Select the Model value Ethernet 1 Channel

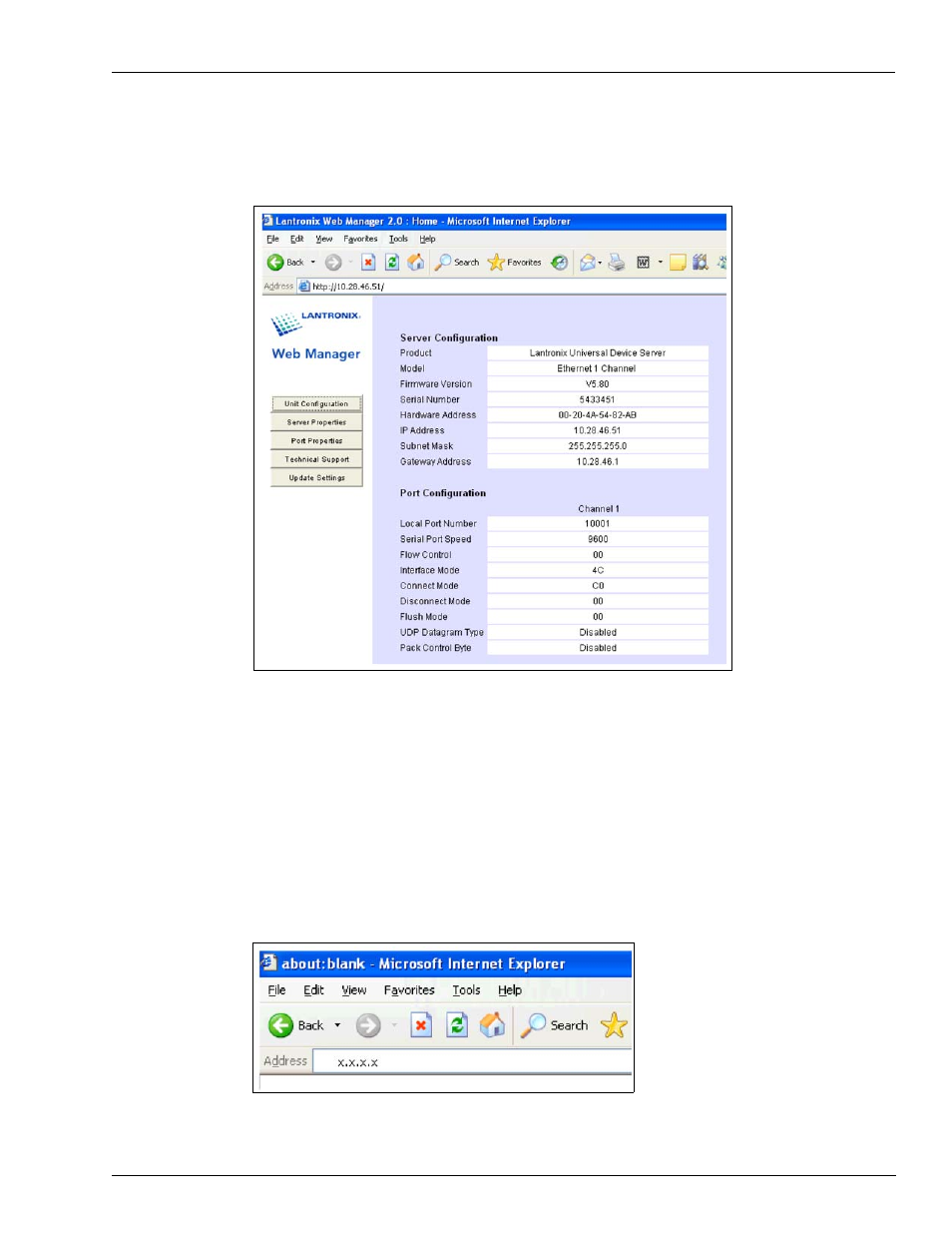pyautogui.click(x=598, y=368)
